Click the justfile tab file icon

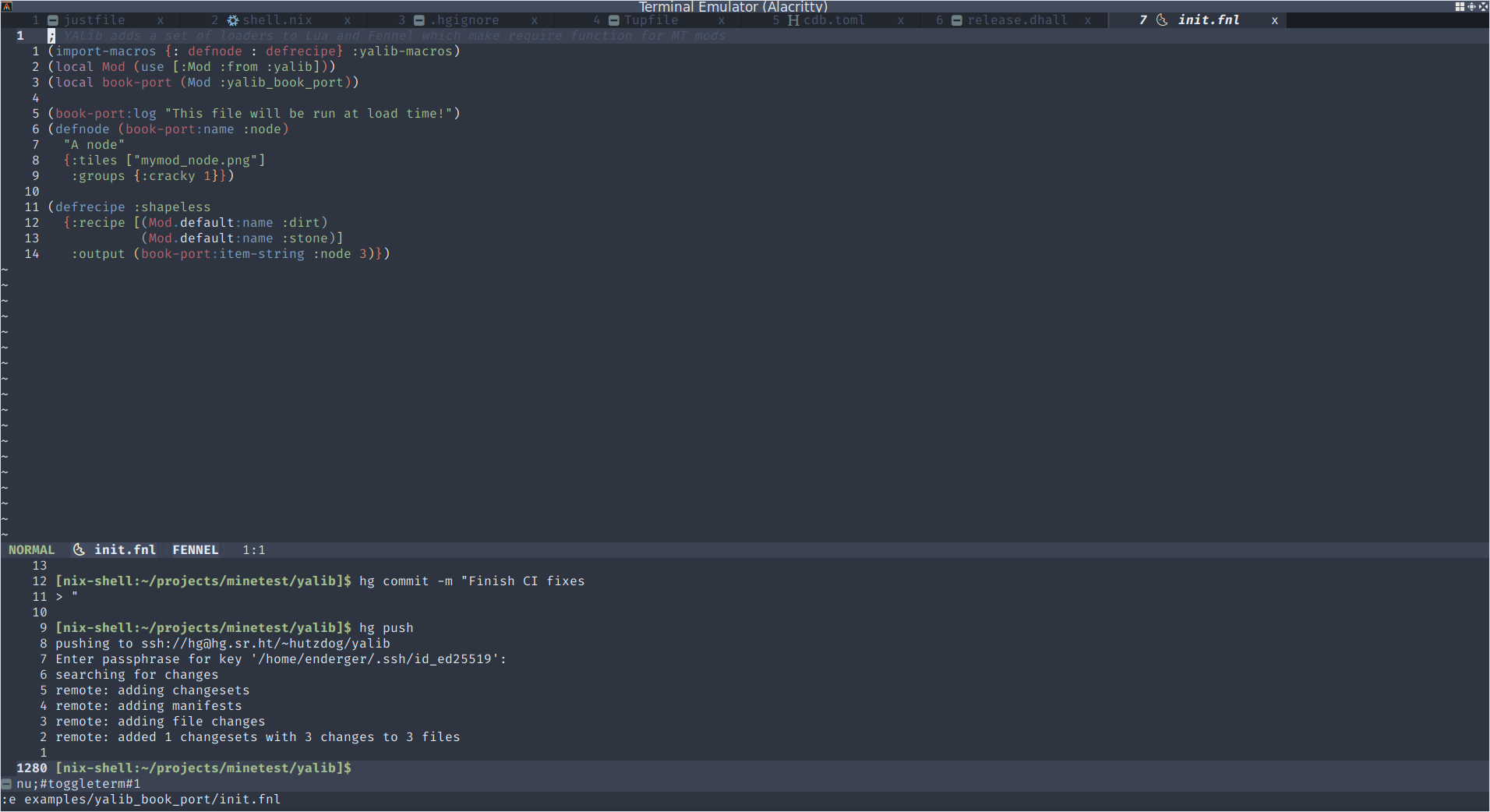(53, 20)
